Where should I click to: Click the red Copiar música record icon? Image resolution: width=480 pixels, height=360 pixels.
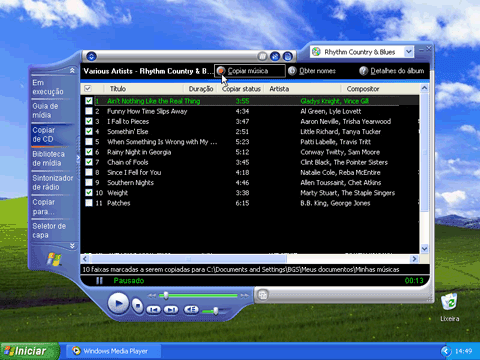tap(221, 71)
